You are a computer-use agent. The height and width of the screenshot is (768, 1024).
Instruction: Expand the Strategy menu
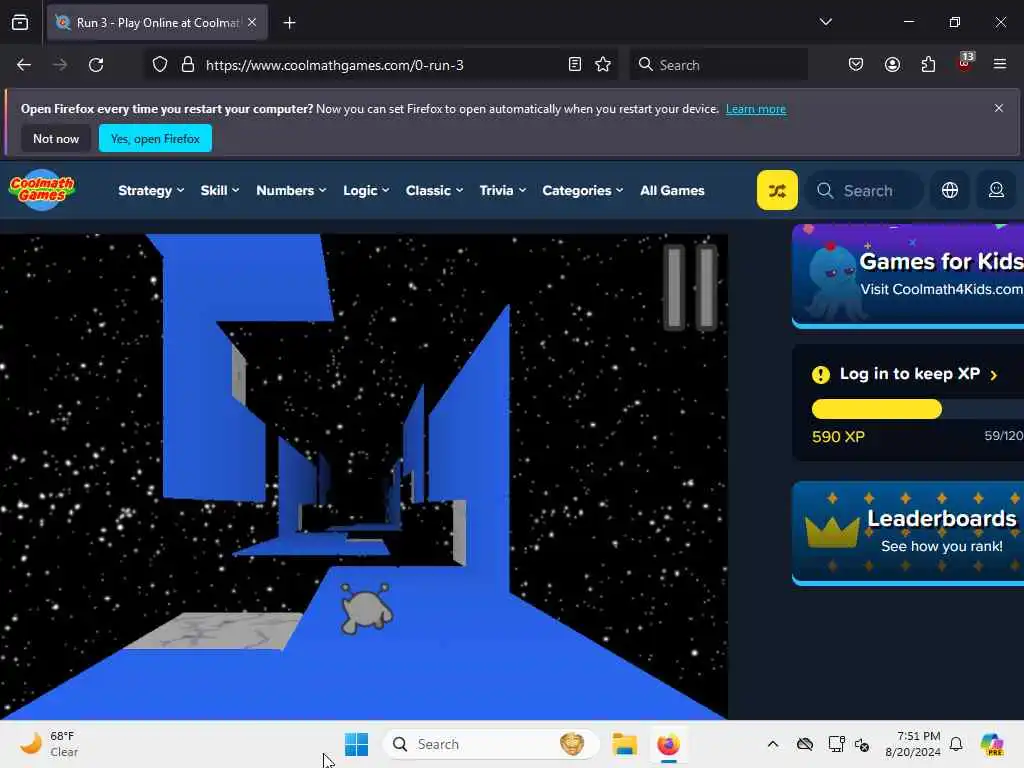[151, 190]
